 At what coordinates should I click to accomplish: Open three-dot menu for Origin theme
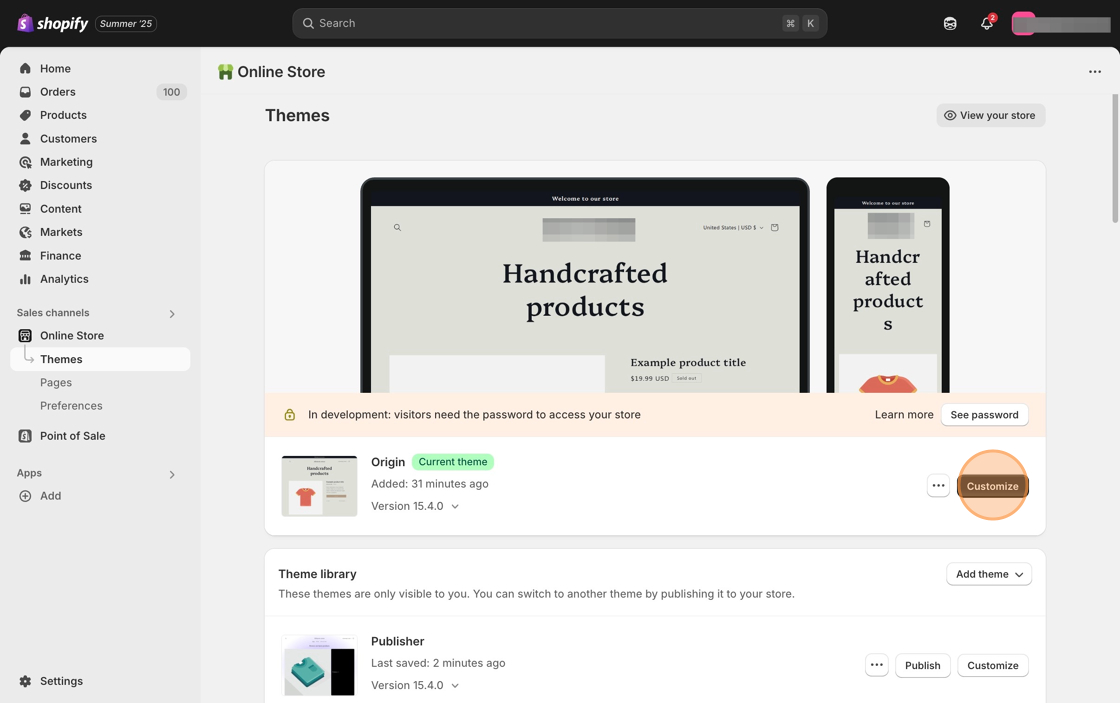coord(938,486)
